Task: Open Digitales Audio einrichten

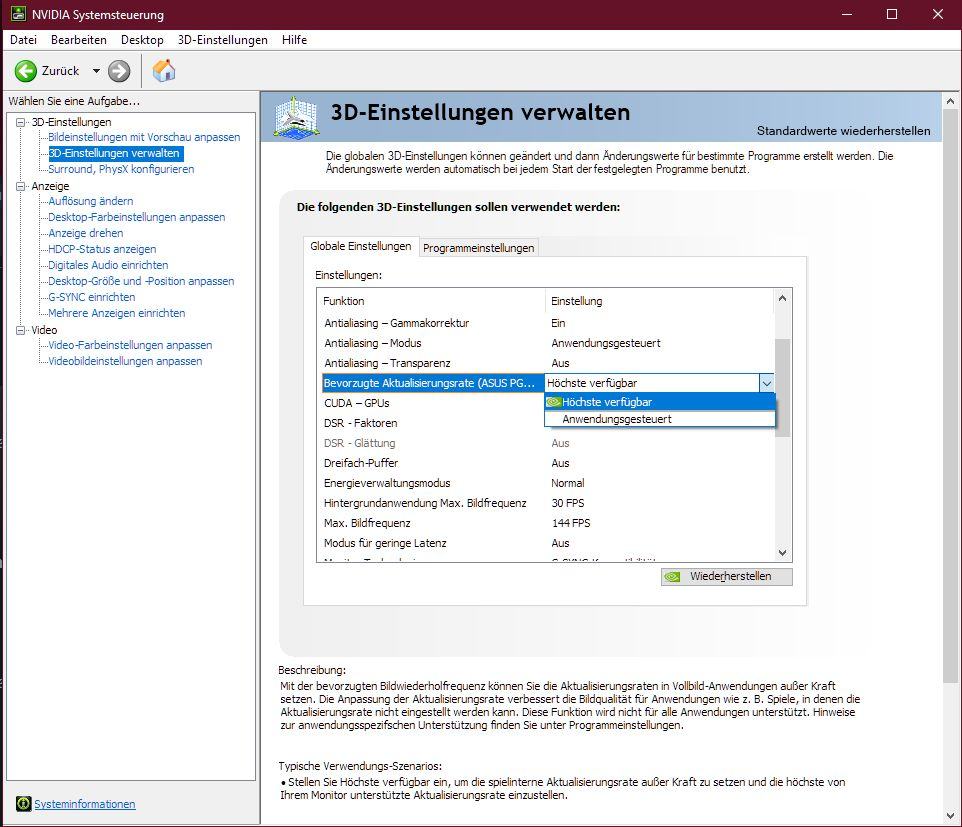Action: [108, 265]
